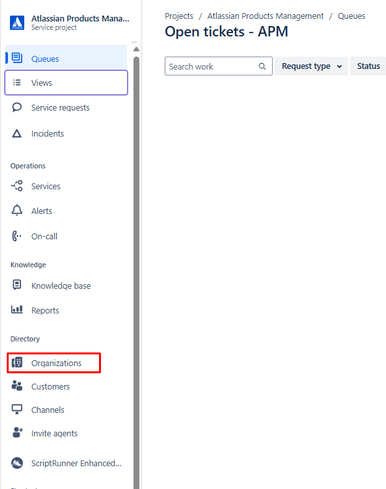Click the Alerts bell icon
The height and width of the screenshot is (489, 386).
(x=17, y=210)
